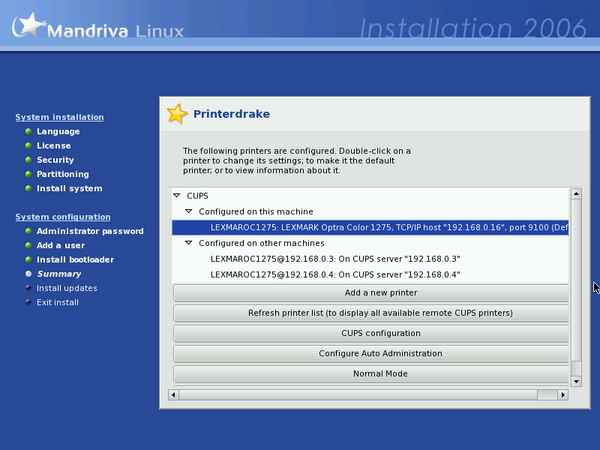
Task: Click the Add a user step
Action: pos(61,245)
